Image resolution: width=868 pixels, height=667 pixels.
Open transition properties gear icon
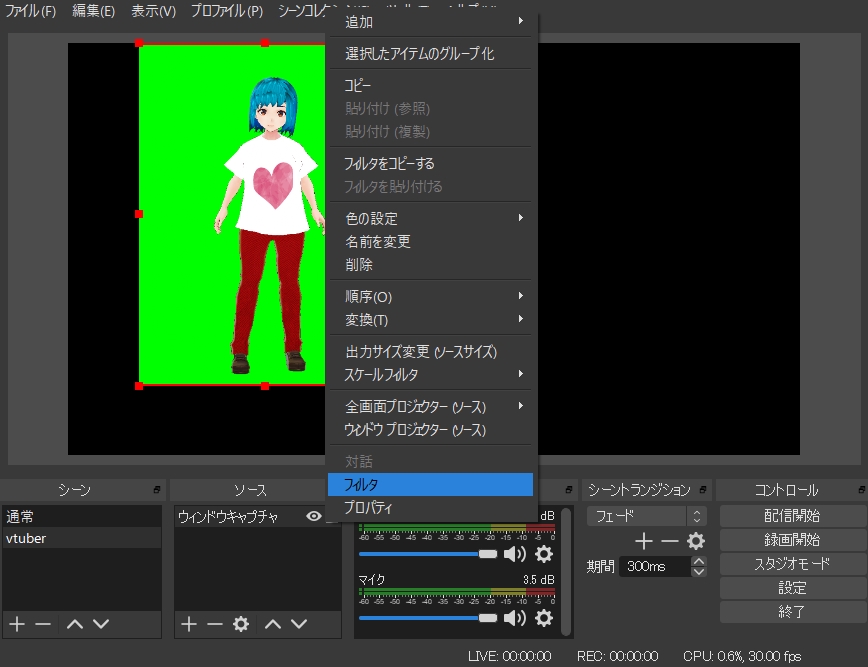click(x=696, y=541)
